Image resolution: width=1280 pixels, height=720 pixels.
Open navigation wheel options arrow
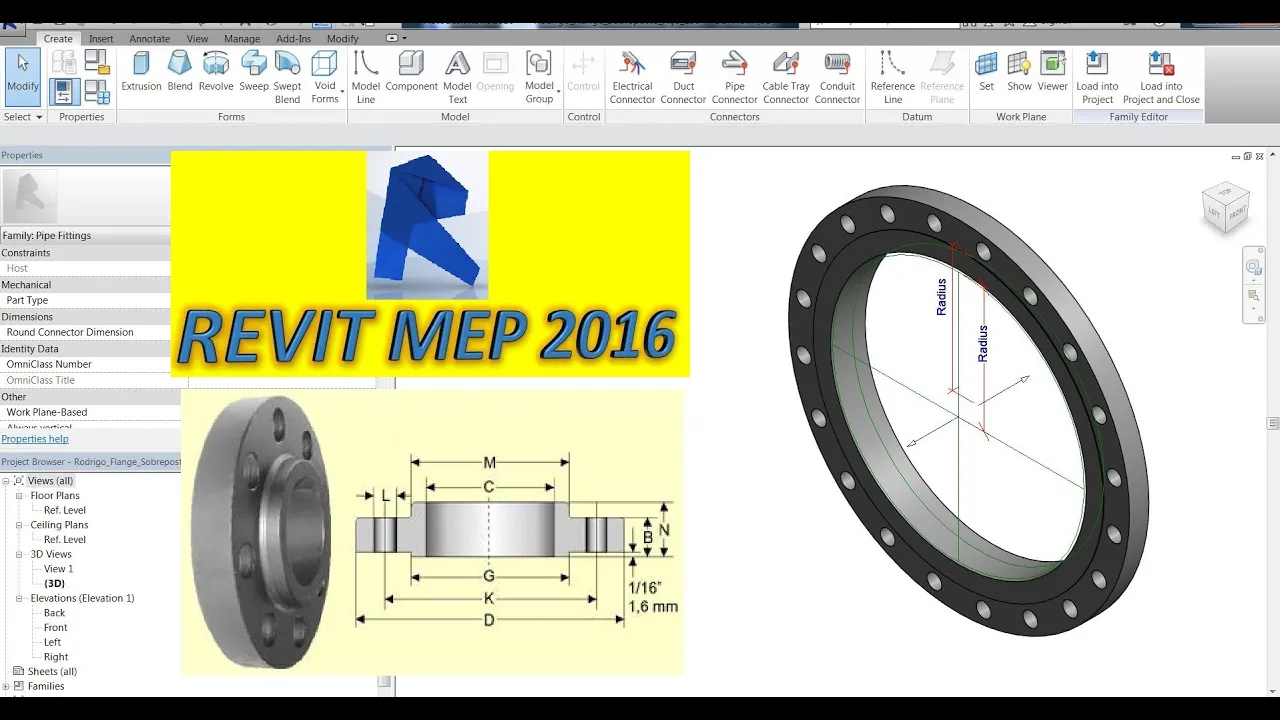[x=1254, y=280]
